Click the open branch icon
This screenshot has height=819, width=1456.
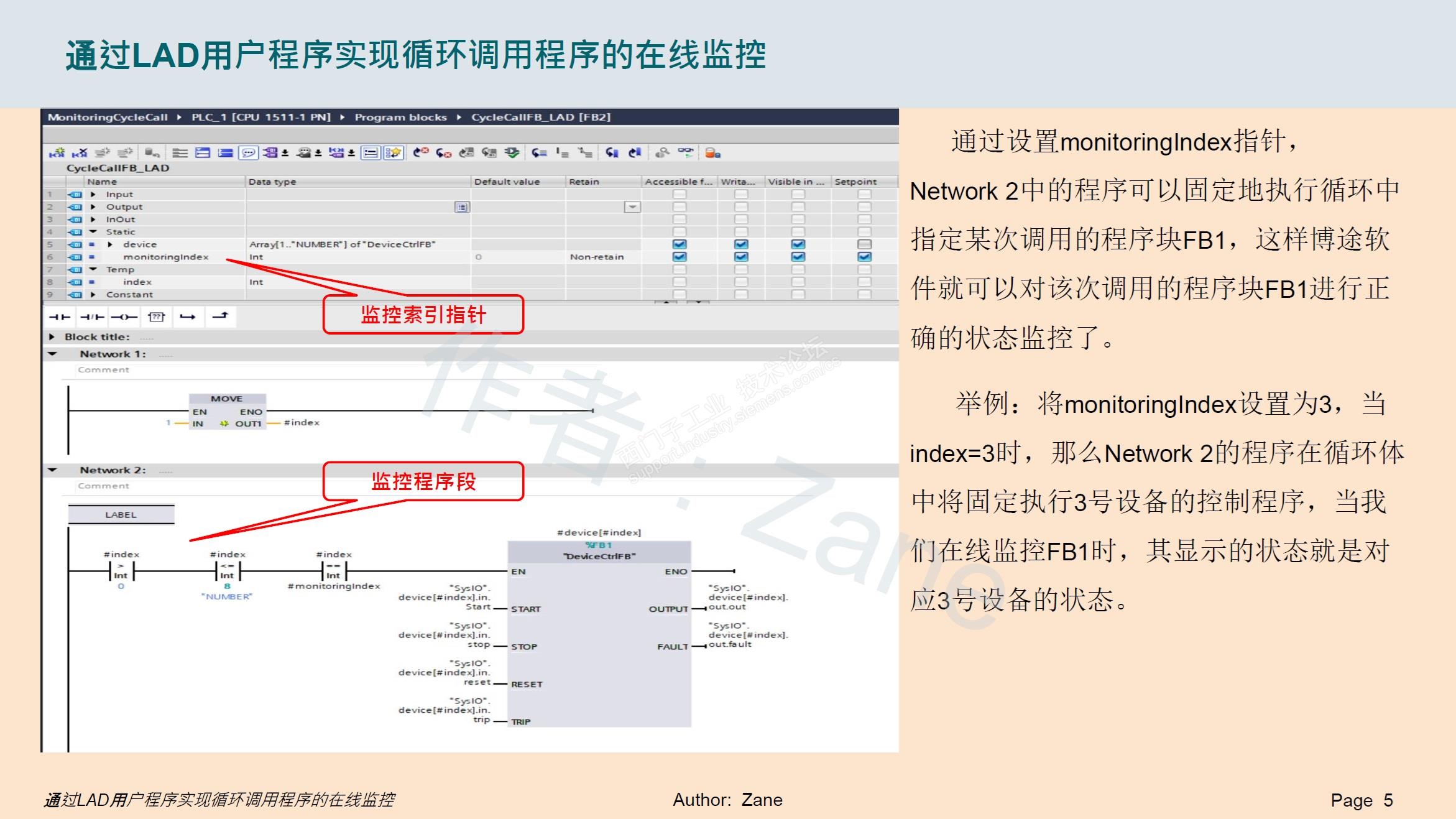188,317
